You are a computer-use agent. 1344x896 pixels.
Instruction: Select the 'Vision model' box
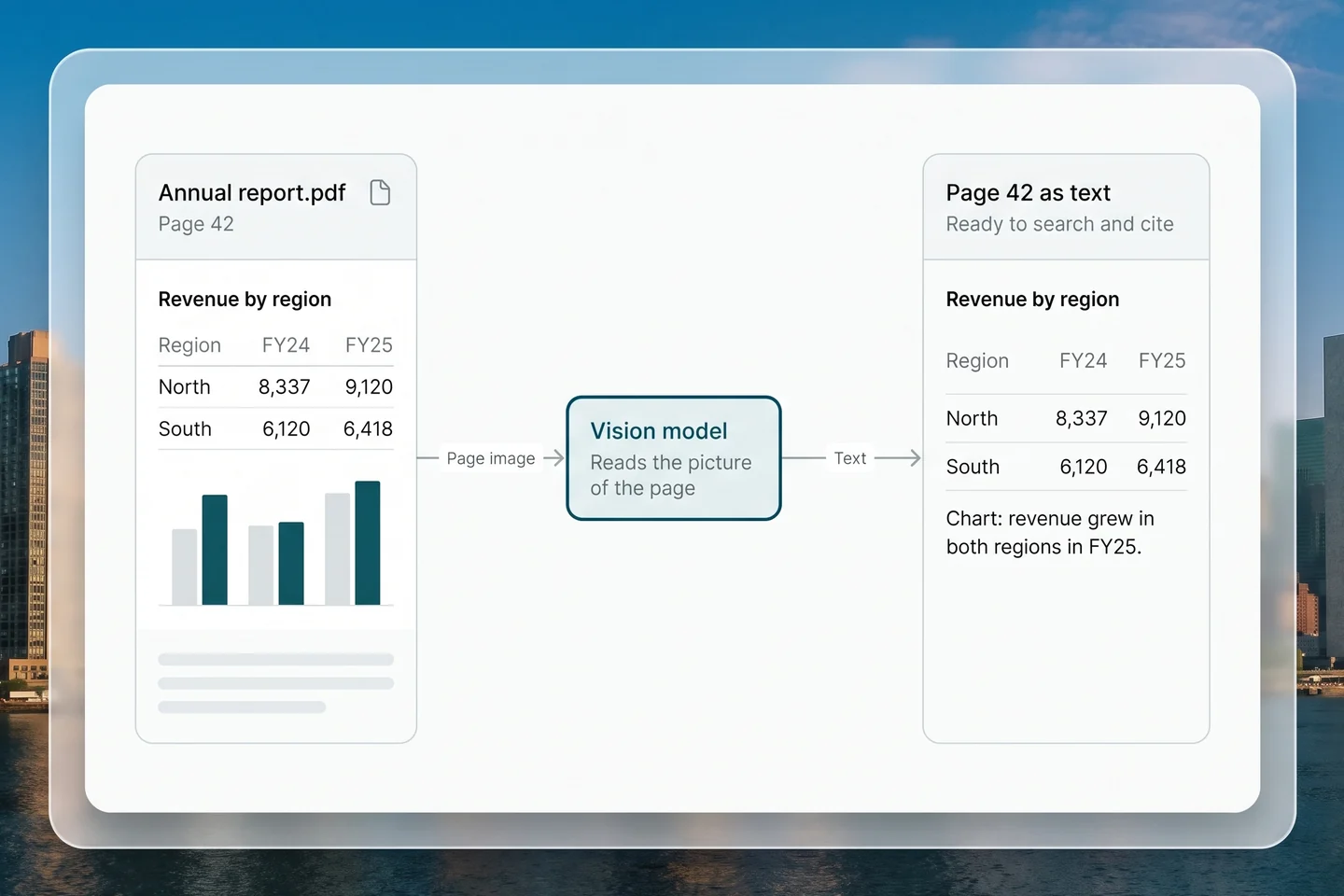674,458
